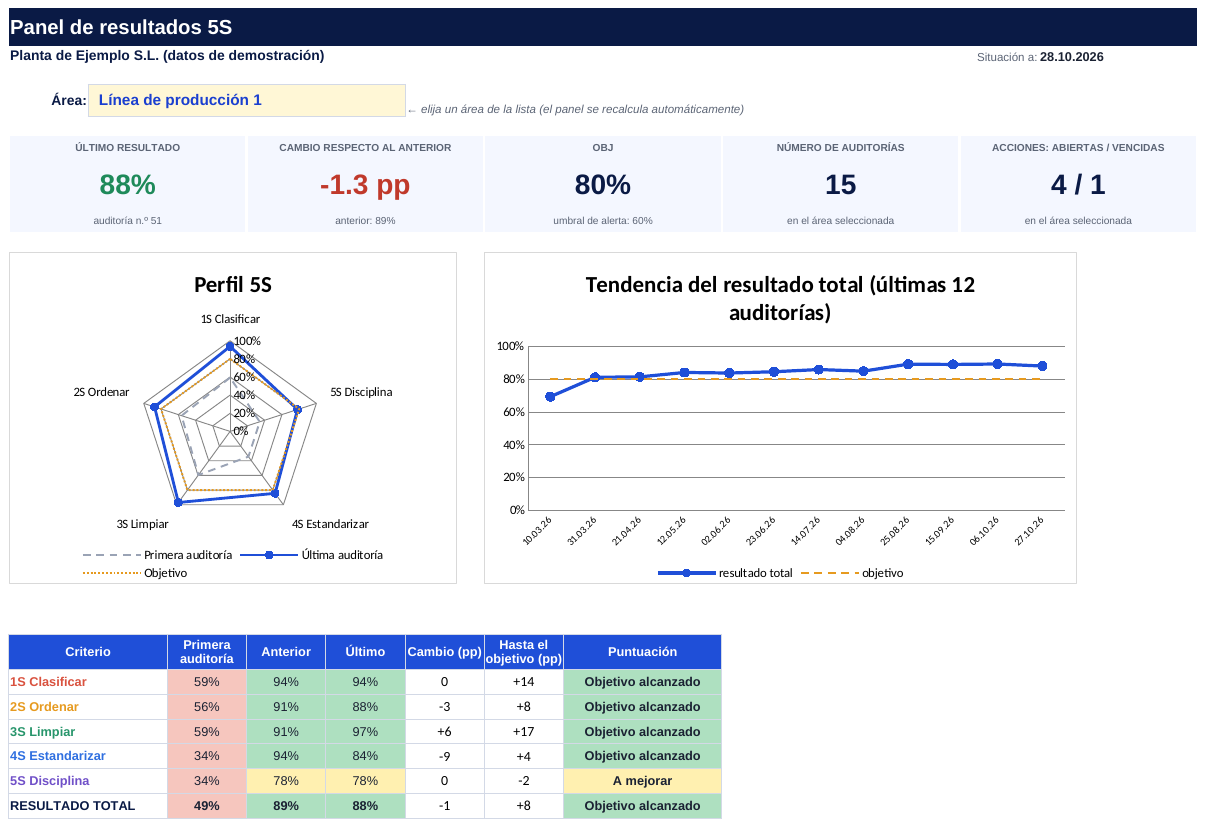The width and height of the screenshot is (1205, 830).
Task: Click the Planta de Ejemplo S.L. subtitle
Action: click(x=167, y=56)
